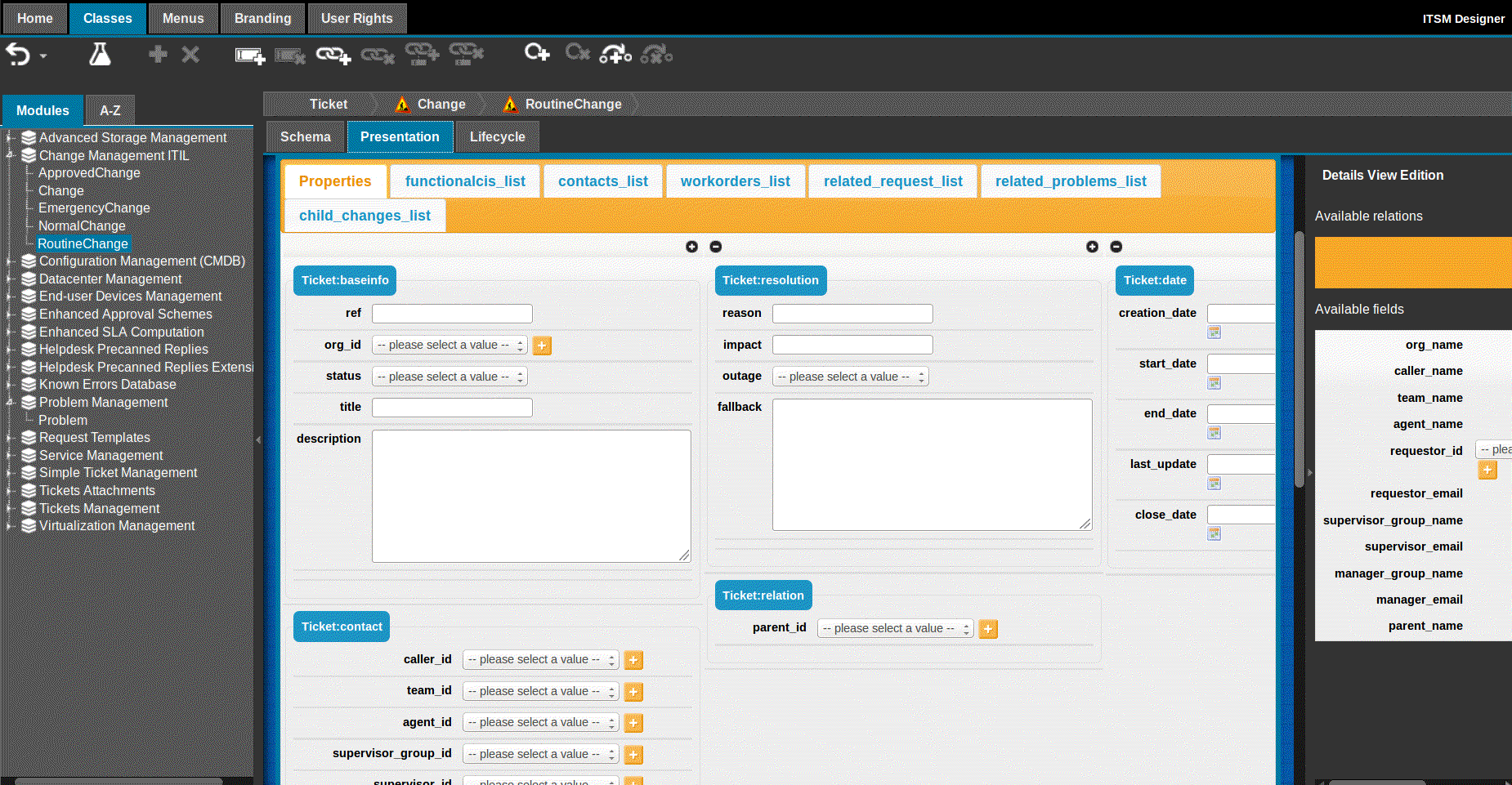Screen dimensions: 1512x785
Task: Click the minus circle above Ticket:date
Action: click(1116, 247)
